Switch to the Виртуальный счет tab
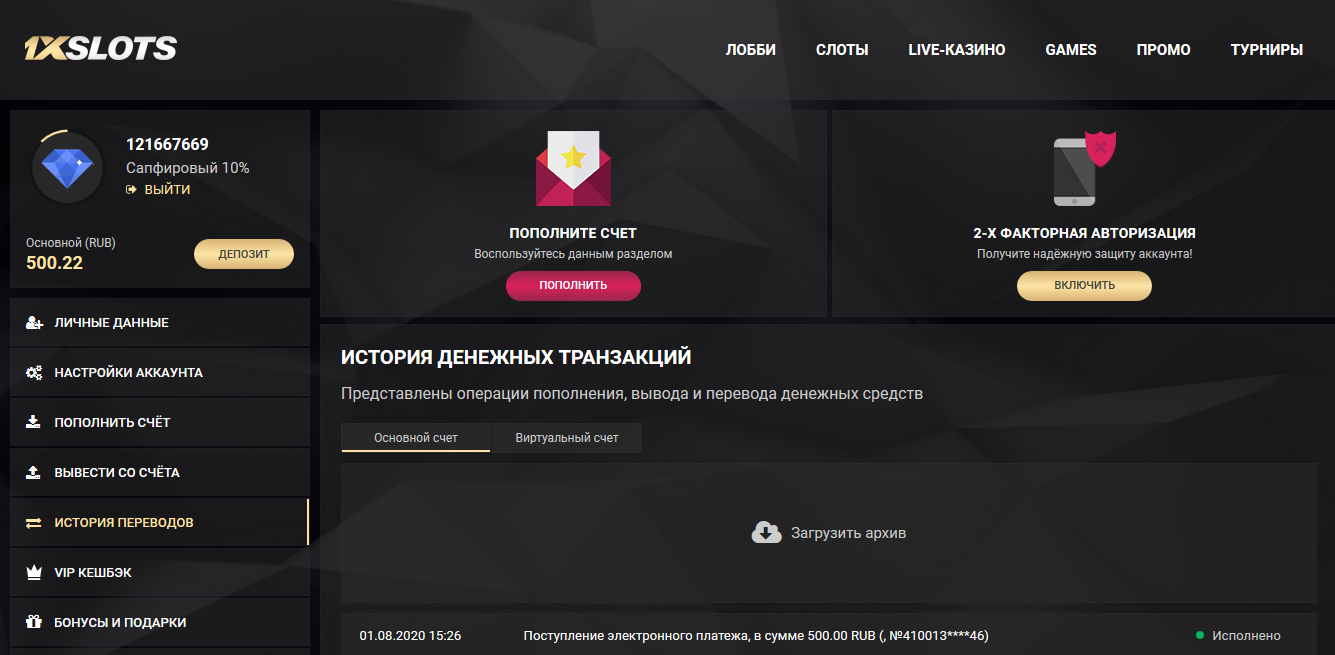The height and width of the screenshot is (655, 1335). pos(567,438)
